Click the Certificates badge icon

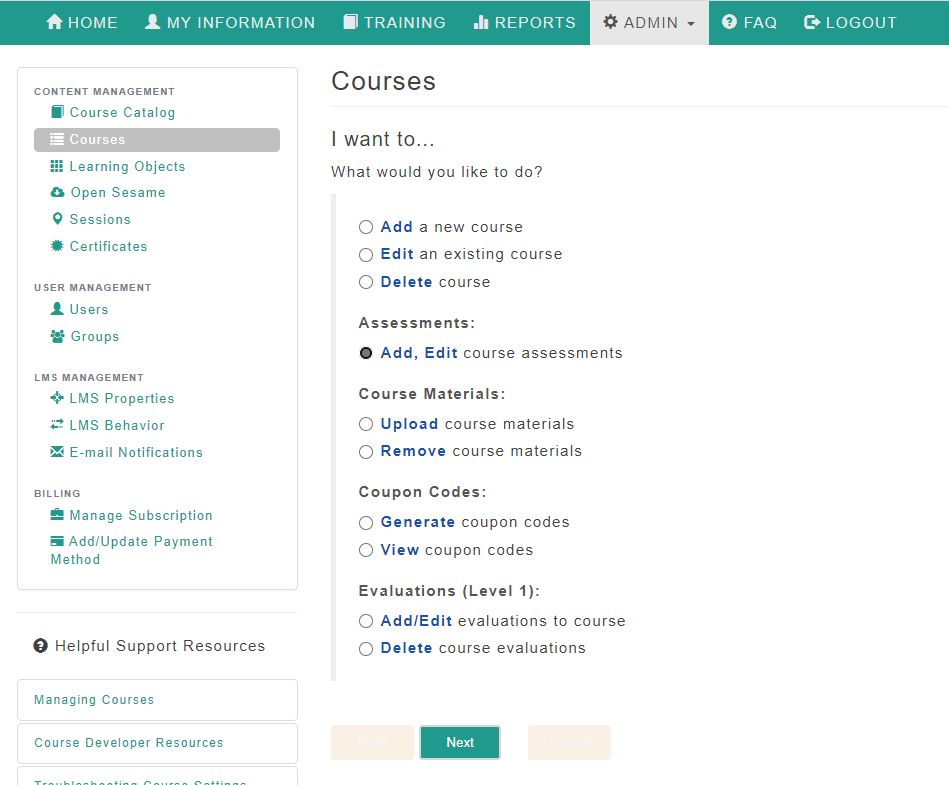tap(57, 246)
